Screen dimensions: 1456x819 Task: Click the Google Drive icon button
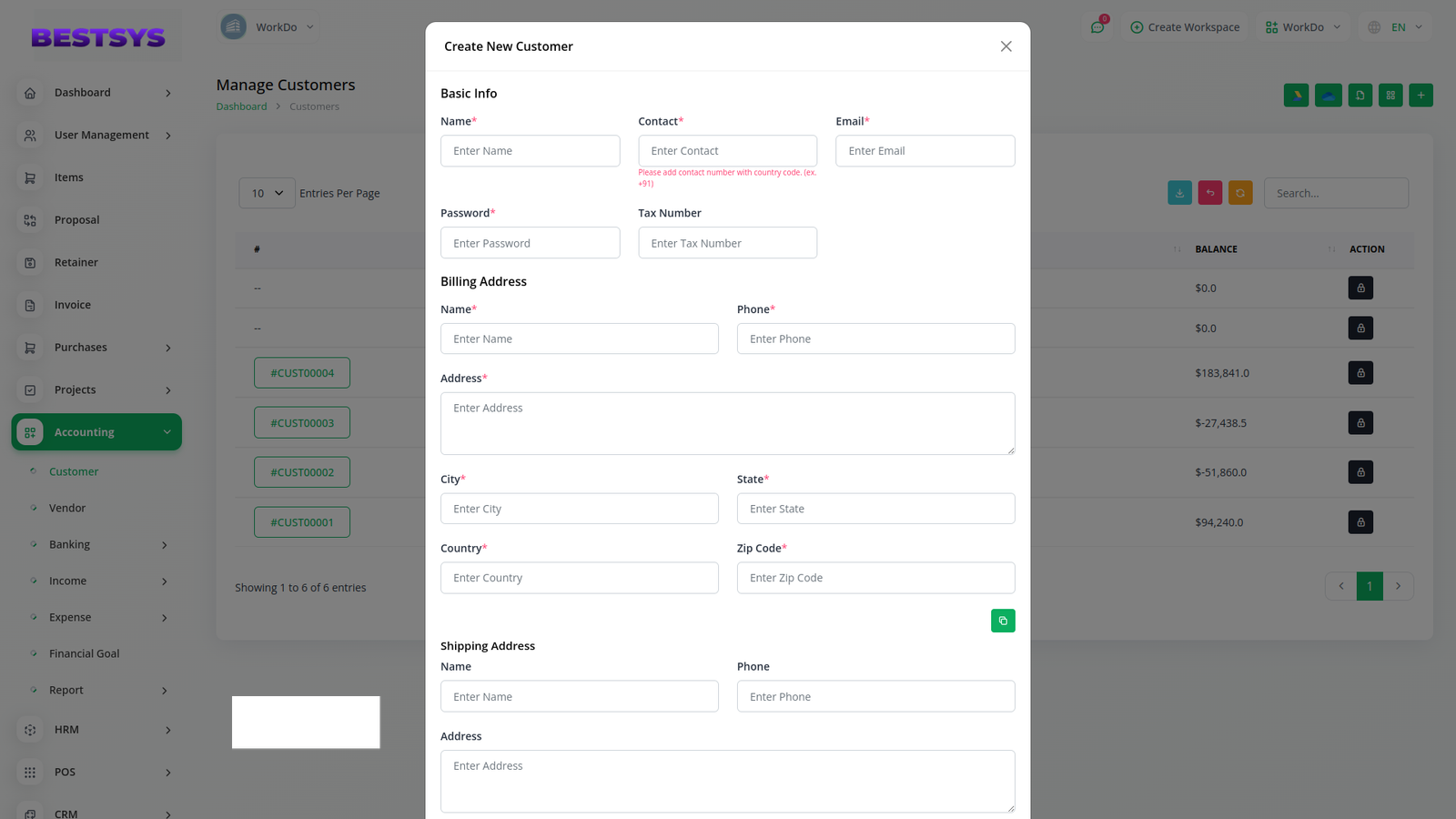[x=1296, y=96]
